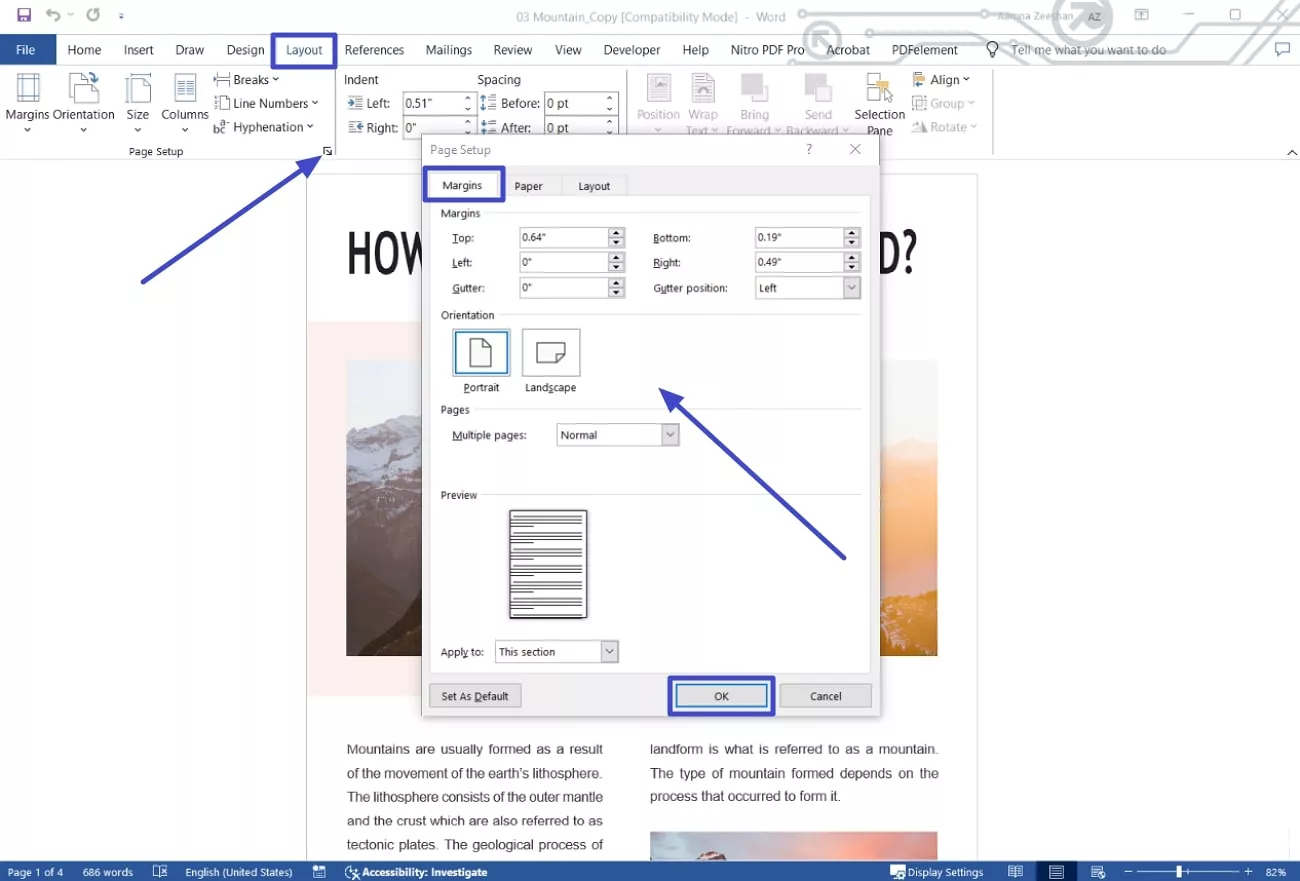
Task: Open the Ribbon Display Options icon
Action: coord(1141,15)
